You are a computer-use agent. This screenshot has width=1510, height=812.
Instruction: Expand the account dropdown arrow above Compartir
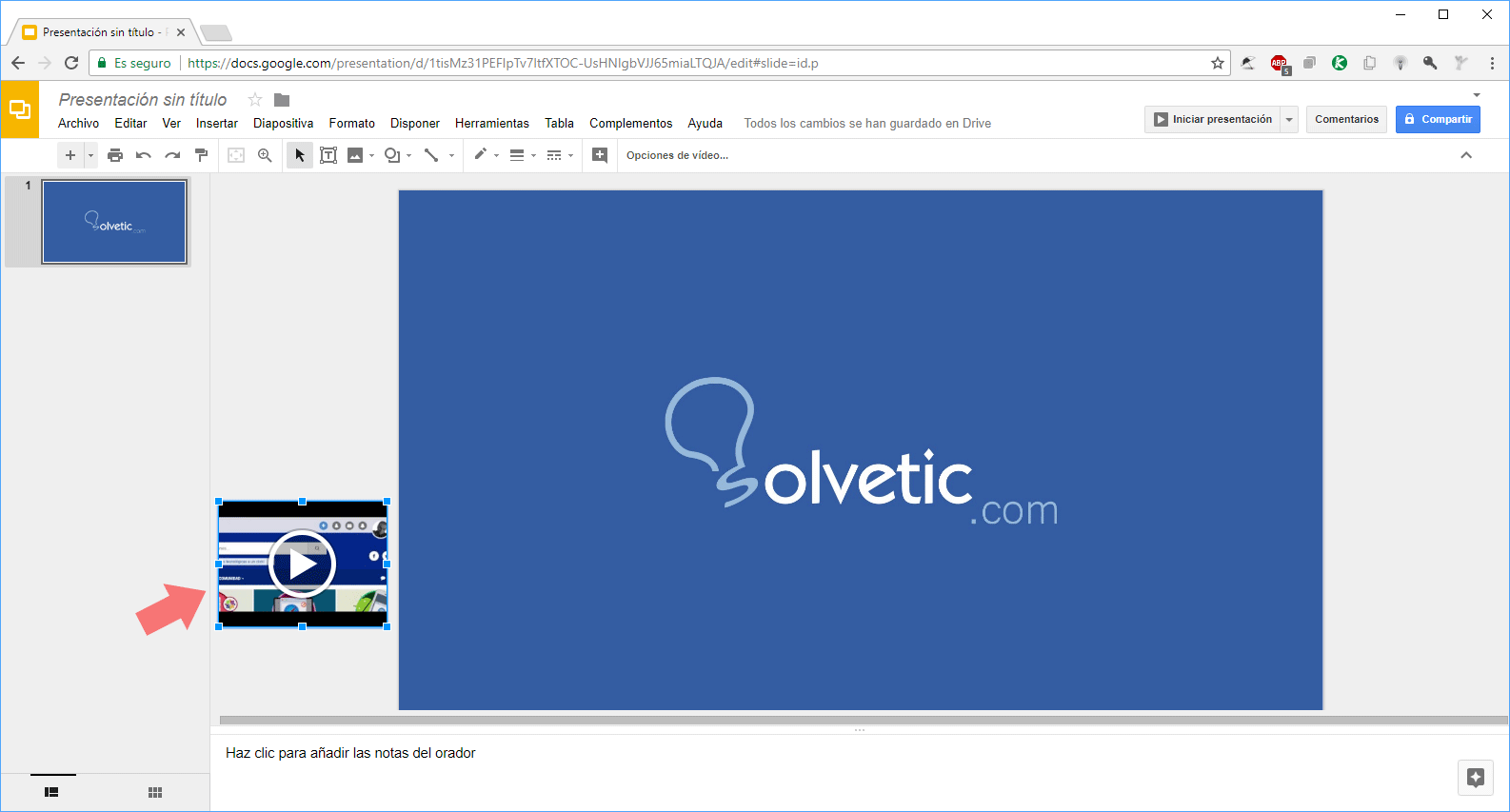point(1477,95)
